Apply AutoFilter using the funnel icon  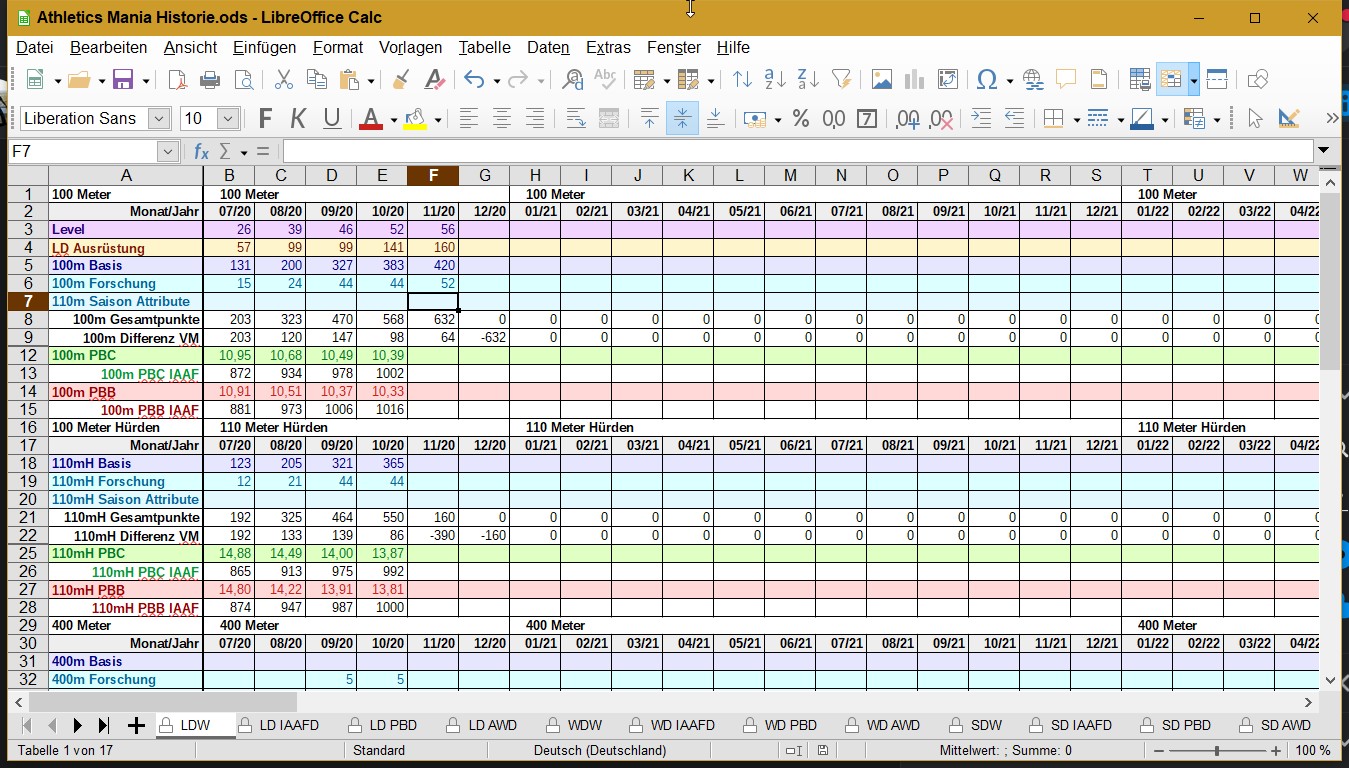[x=841, y=80]
